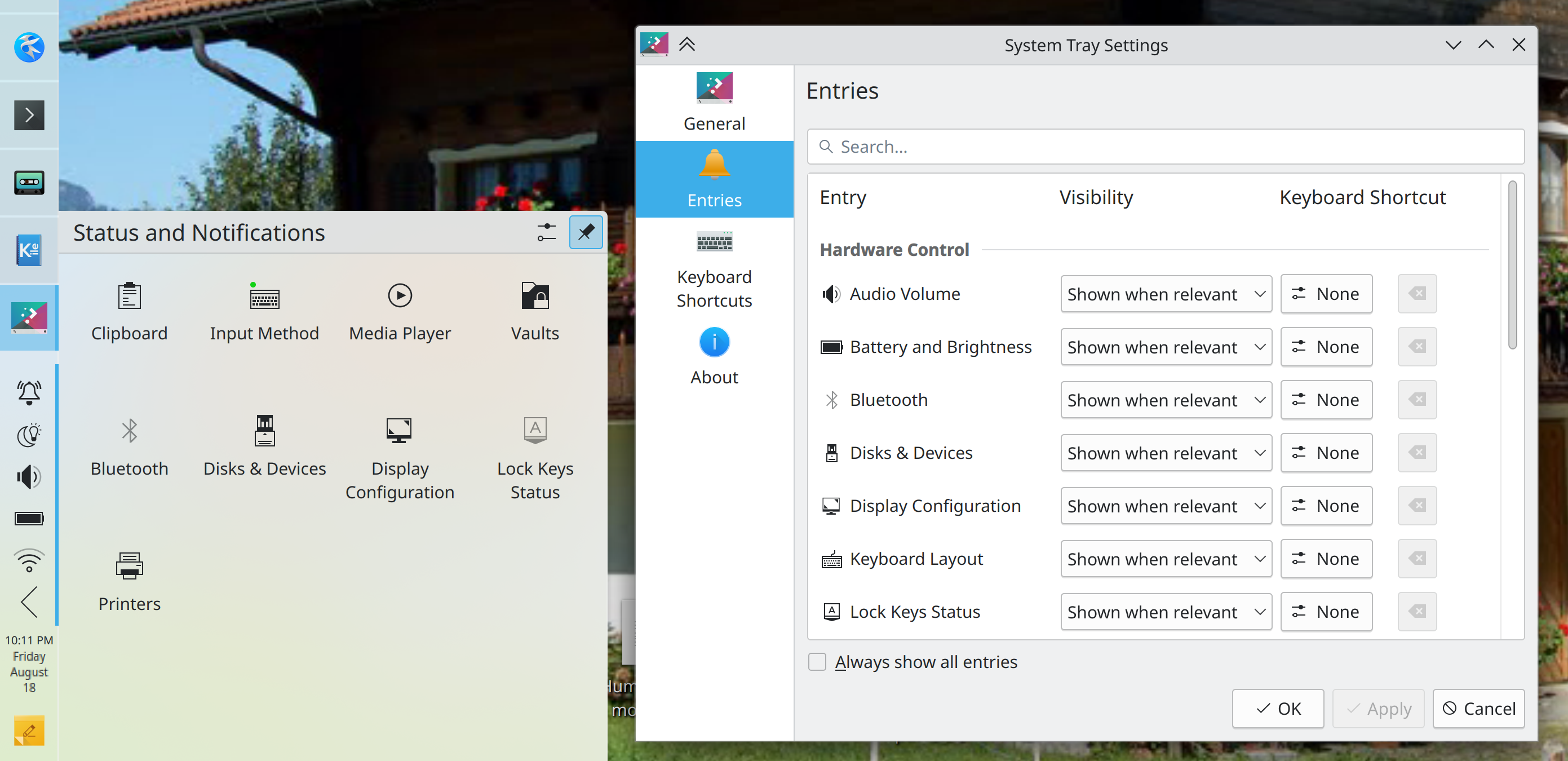Viewport: 1568px width, 761px height.
Task: Enable Always show all entries
Action: pyautogui.click(x=817, y=662)
